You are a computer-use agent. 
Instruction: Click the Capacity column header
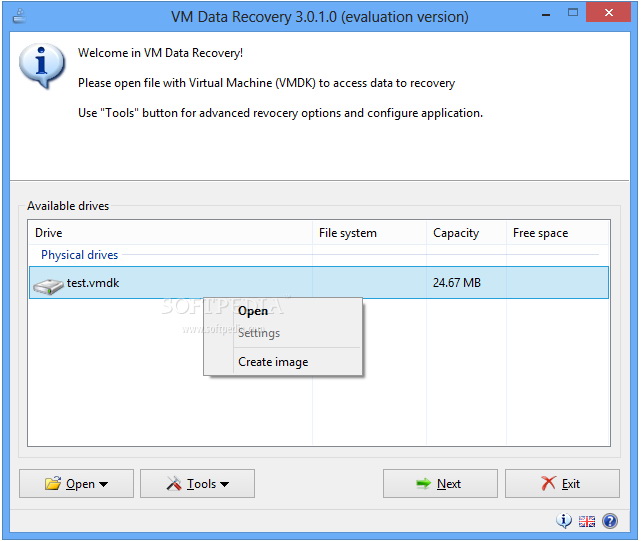tap(466, 233)
